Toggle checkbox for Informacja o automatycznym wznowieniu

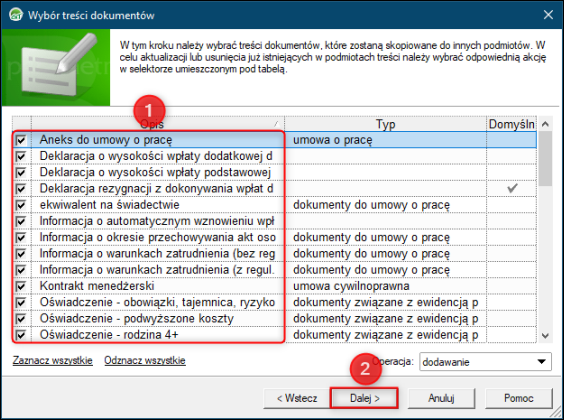pos(21,221)
